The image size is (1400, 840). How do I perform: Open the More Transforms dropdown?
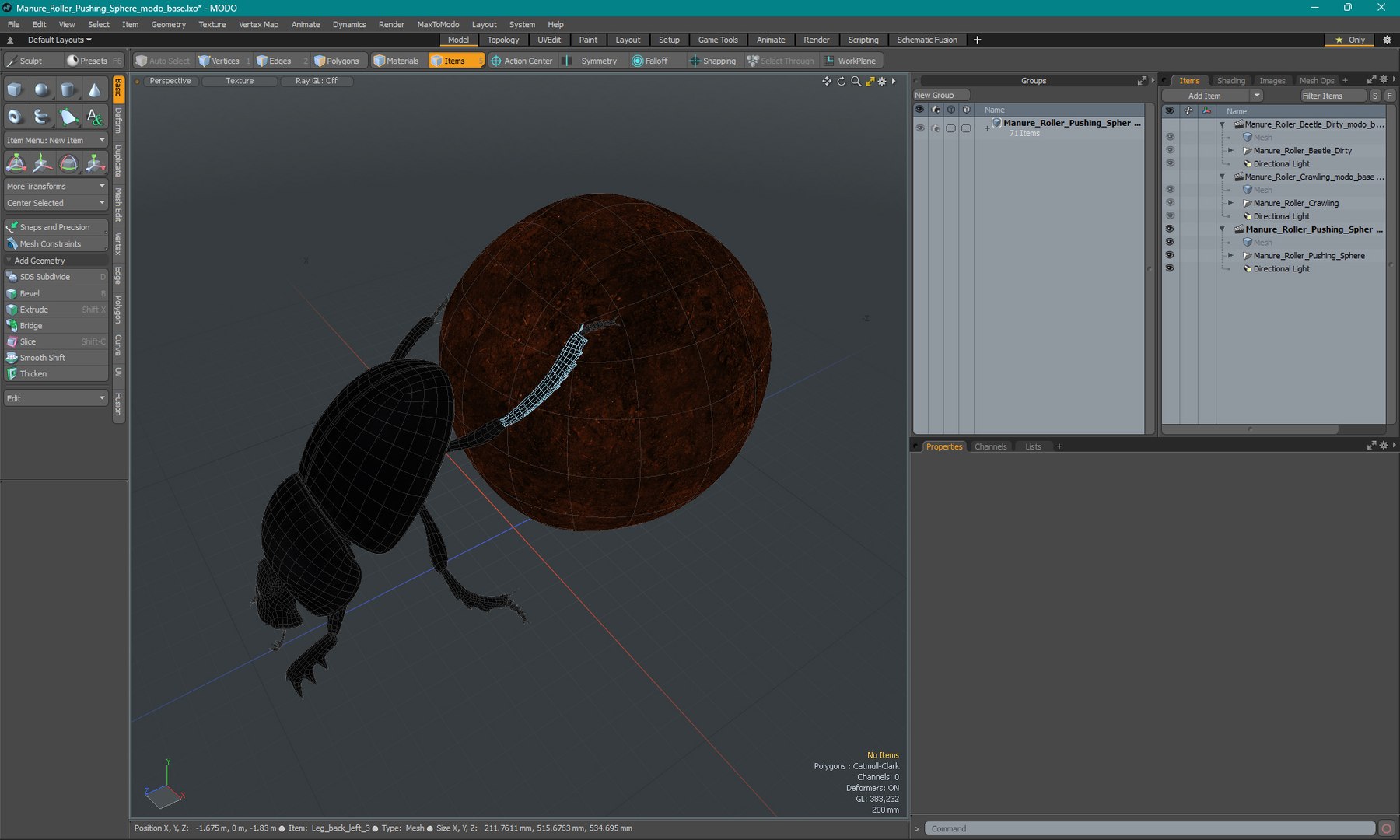[x=56, y=187]
